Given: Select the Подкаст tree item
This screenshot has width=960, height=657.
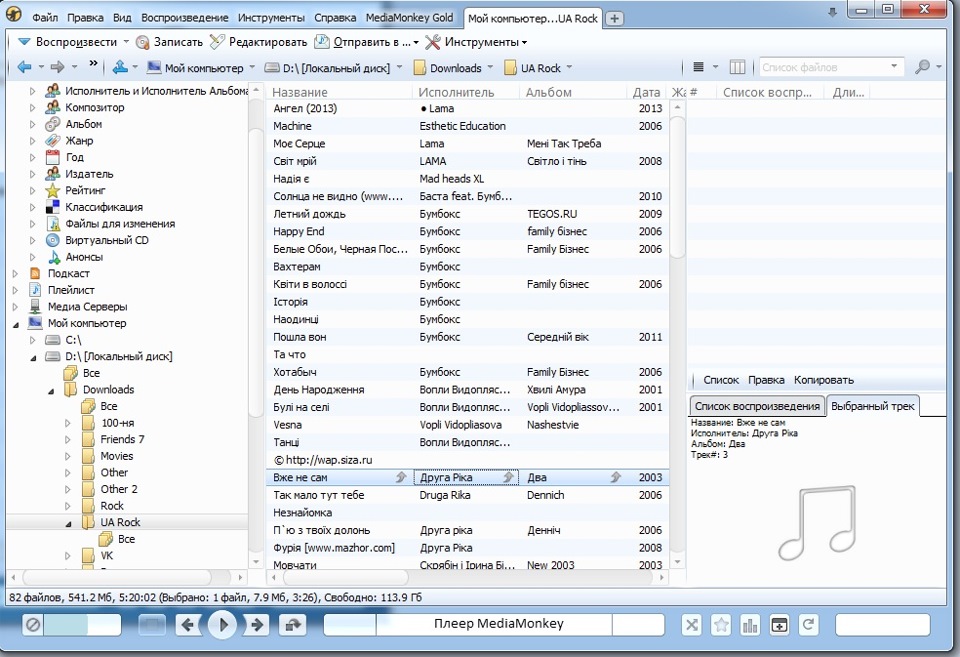Looking at the screenshot, I should (59, 273).
